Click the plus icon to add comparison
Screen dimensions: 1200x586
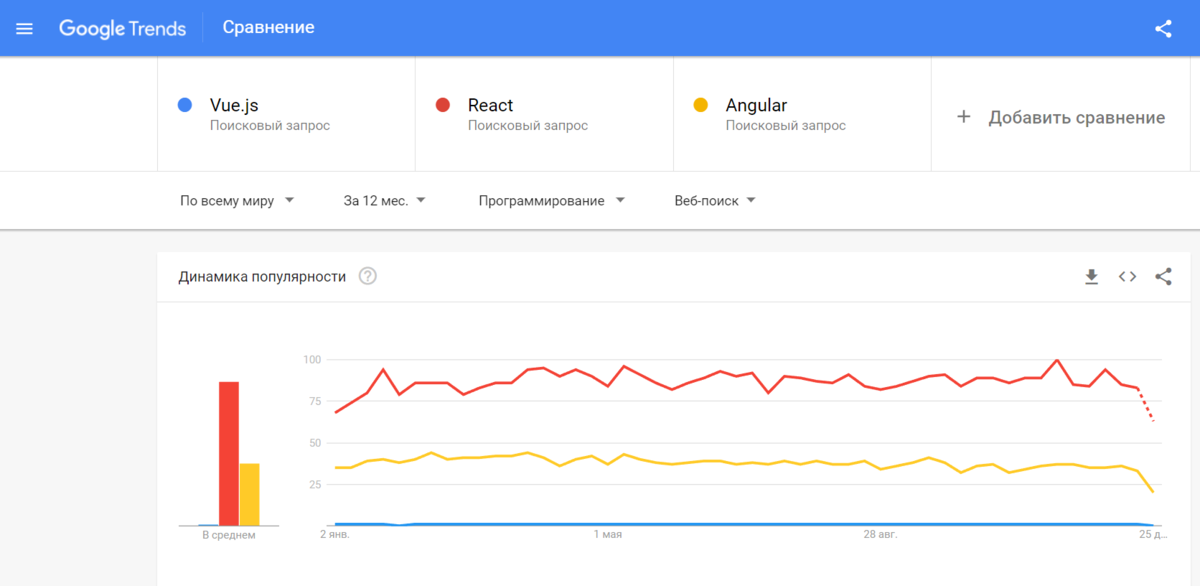964,117
